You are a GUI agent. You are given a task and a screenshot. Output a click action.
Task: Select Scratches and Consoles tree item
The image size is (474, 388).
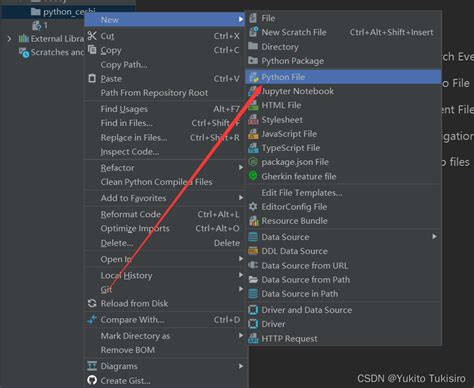[x=52, y=52]
